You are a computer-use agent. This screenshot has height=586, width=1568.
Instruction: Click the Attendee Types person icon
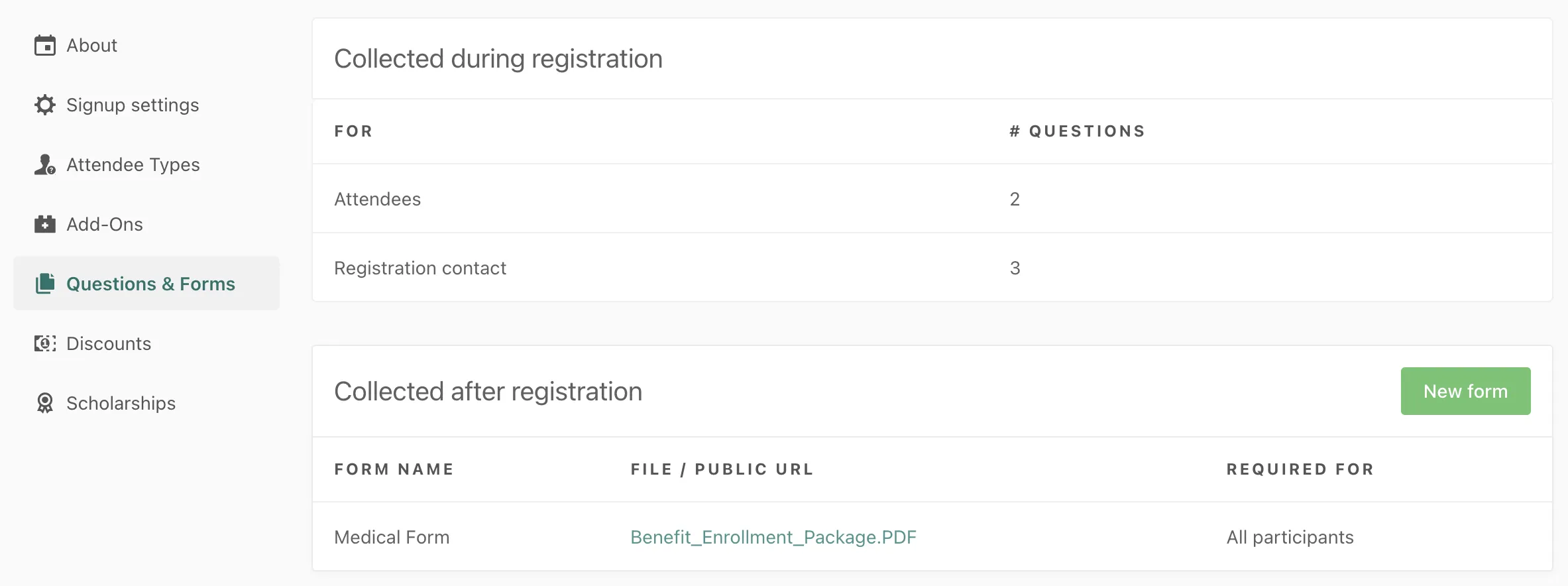(45, 164)
